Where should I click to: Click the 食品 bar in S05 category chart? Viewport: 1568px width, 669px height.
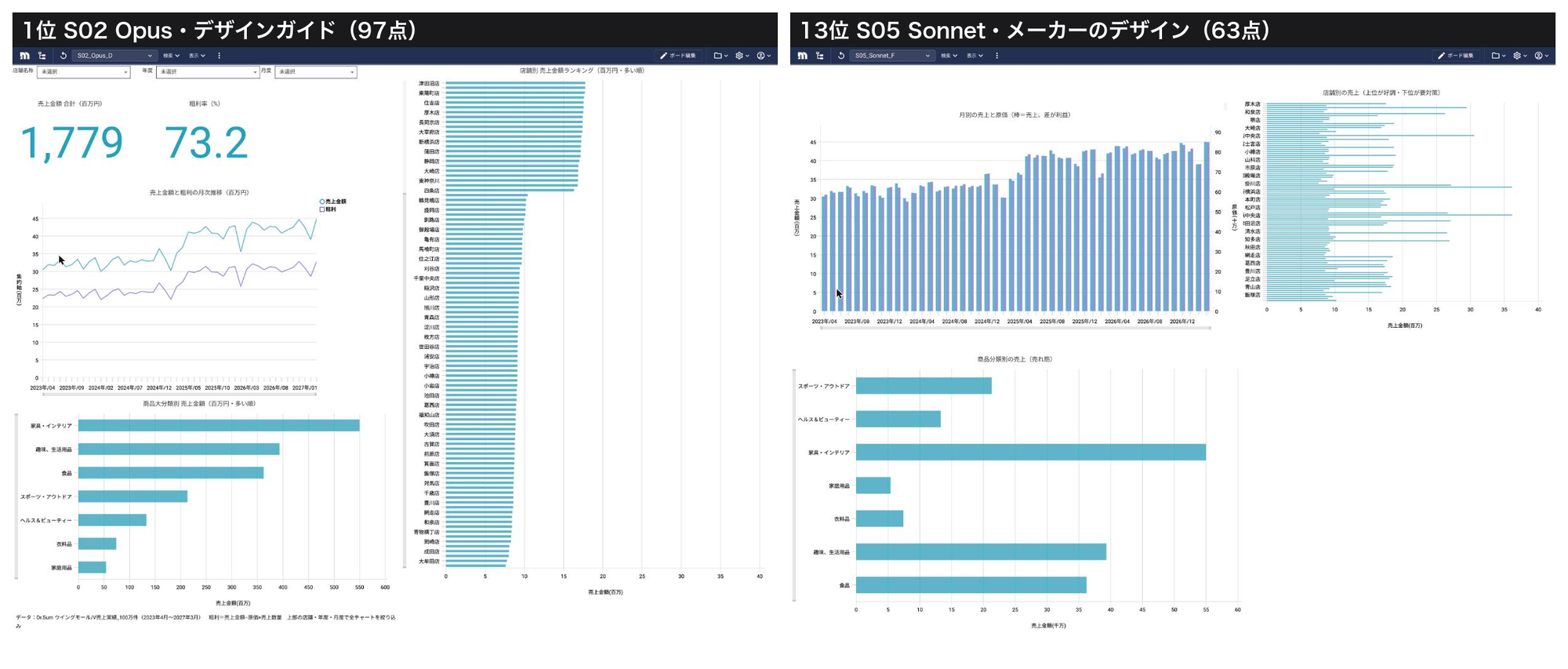[x=971, y=585]
